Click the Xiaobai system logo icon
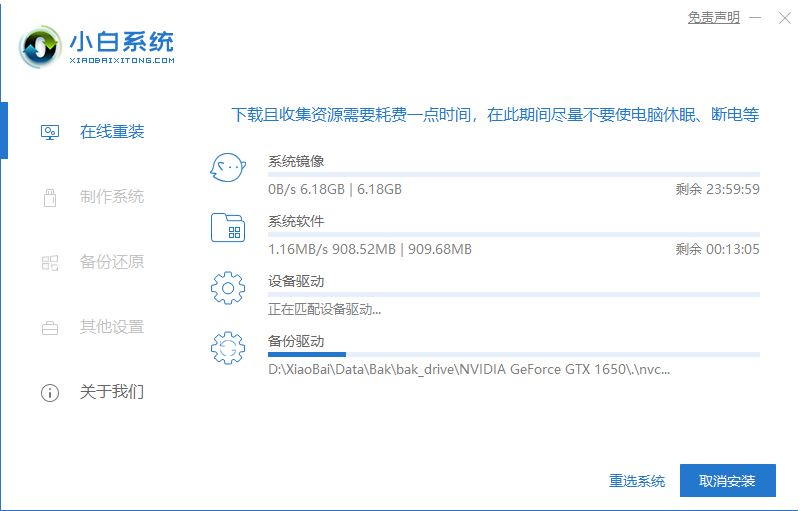This screenshot has width=800, height=511. [39, 46]
